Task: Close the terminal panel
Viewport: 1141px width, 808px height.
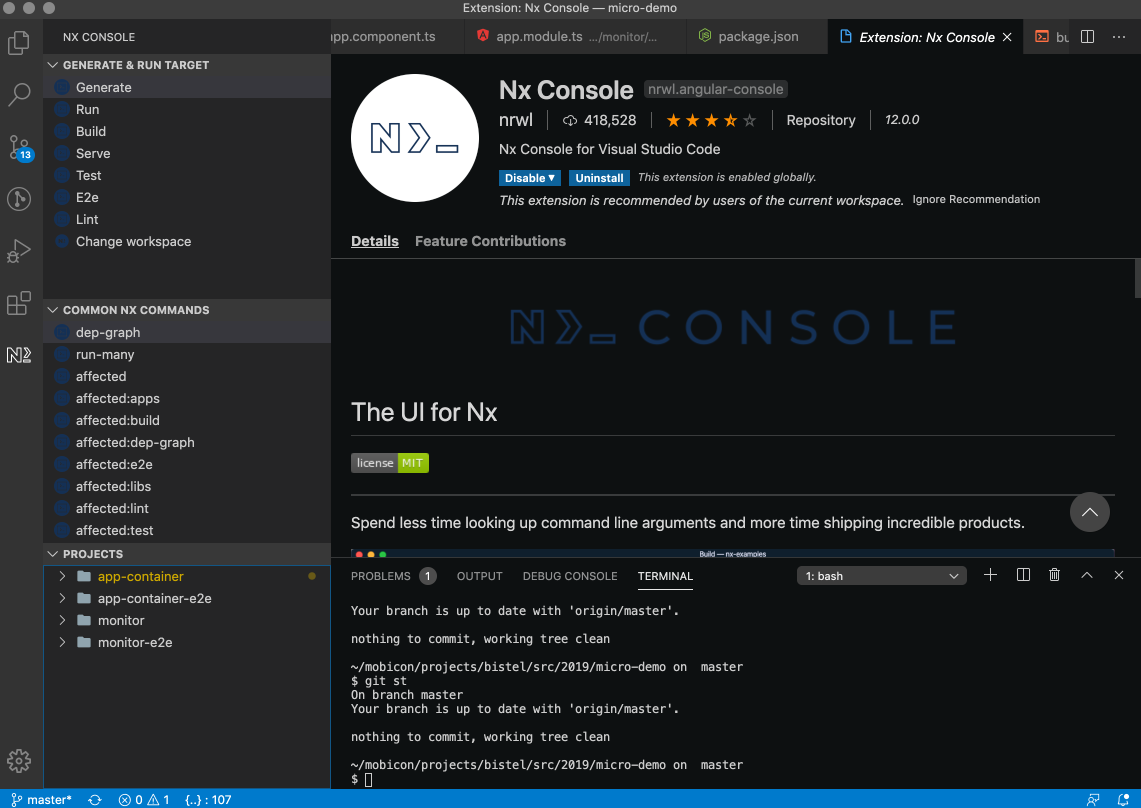Action: click(x=1119, y=575)
